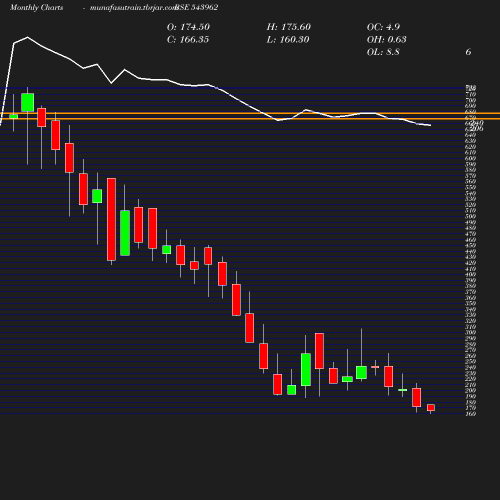Click the "OH: 0.63" reading
This screenshot has height=500, width=500.
387,40
